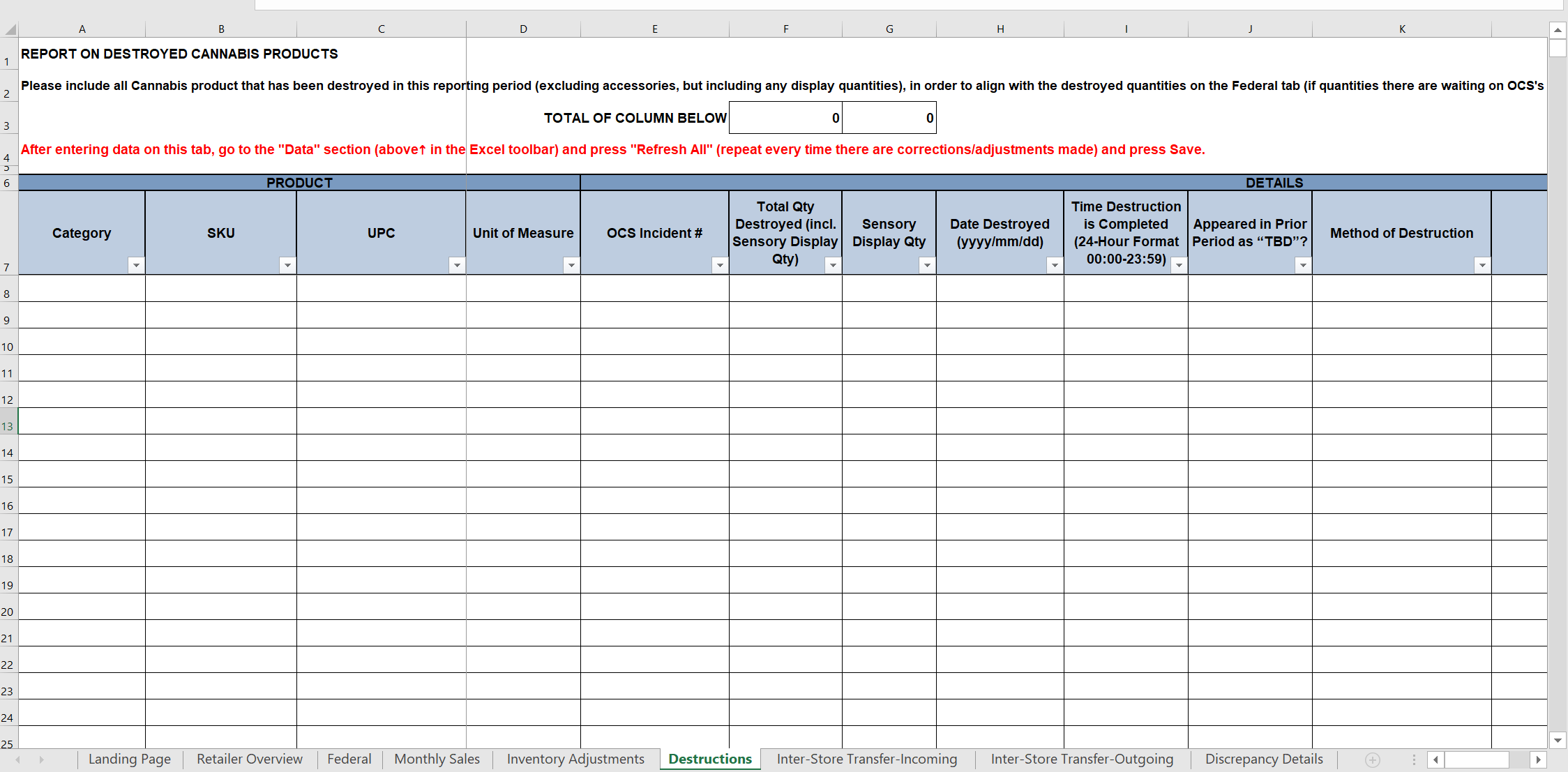Screen dimensions: 1568x772
Task: Click the new sheet plus icon
Action: (1372, 759)
